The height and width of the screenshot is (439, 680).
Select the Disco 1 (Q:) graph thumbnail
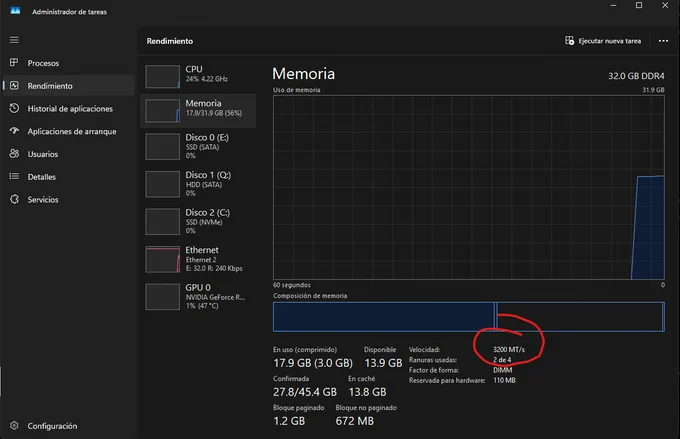pyautogui.click(x=163, y=184)
